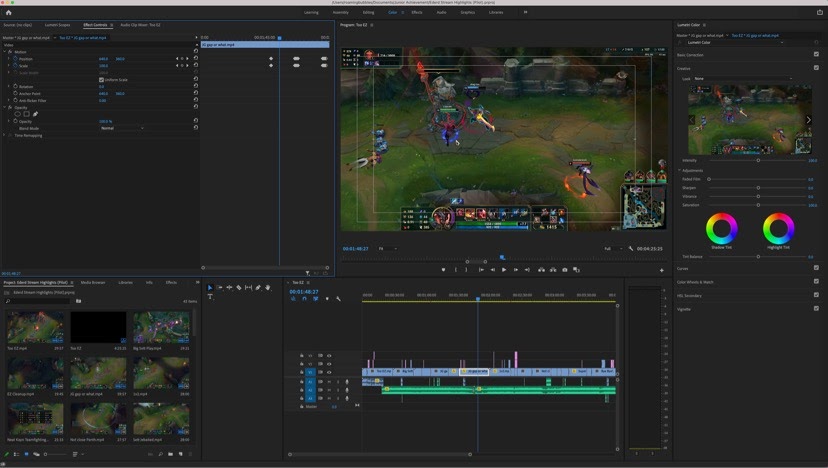
Task: Step back one frame in Program monitor
Action: [x=492, y=270]
